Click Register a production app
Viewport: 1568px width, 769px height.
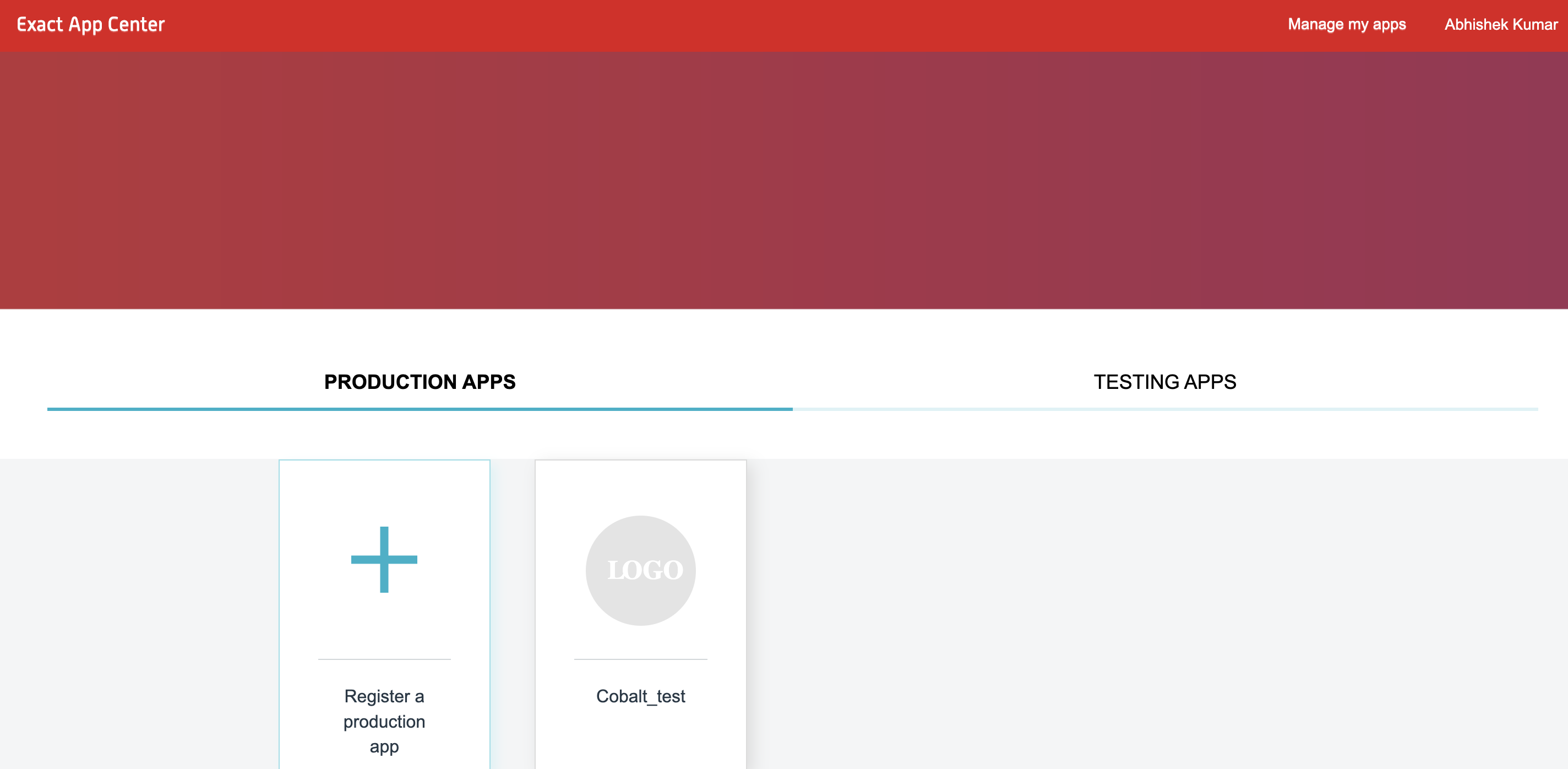384,722
